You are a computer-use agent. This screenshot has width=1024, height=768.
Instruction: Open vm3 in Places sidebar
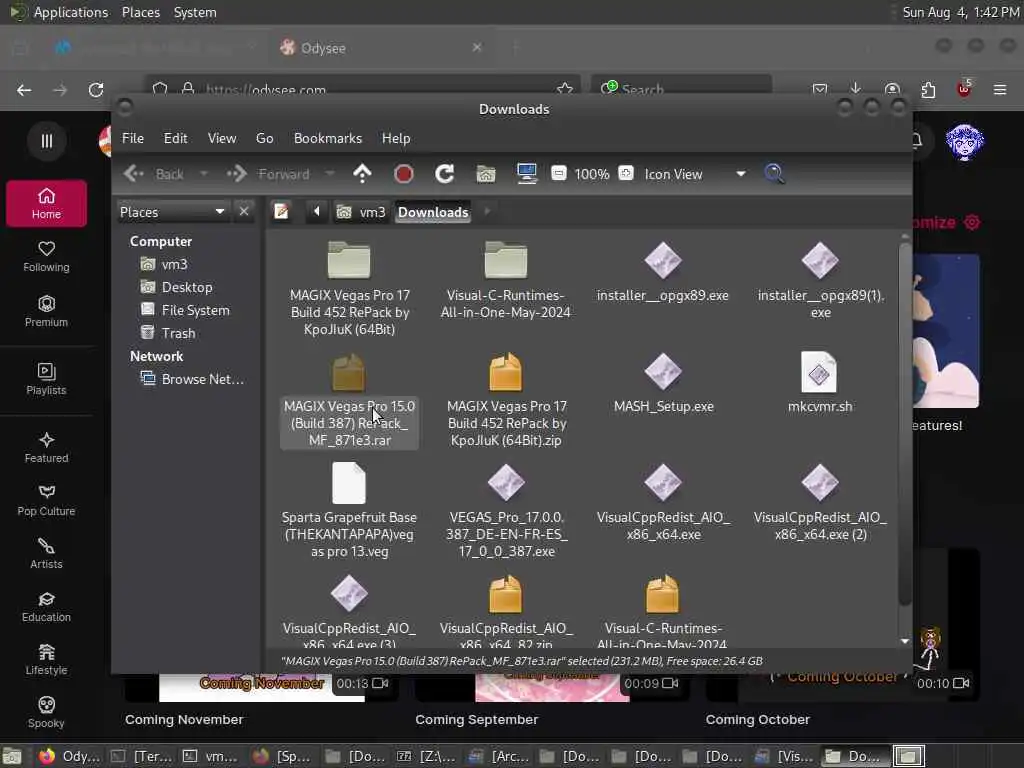coord(164,264)
